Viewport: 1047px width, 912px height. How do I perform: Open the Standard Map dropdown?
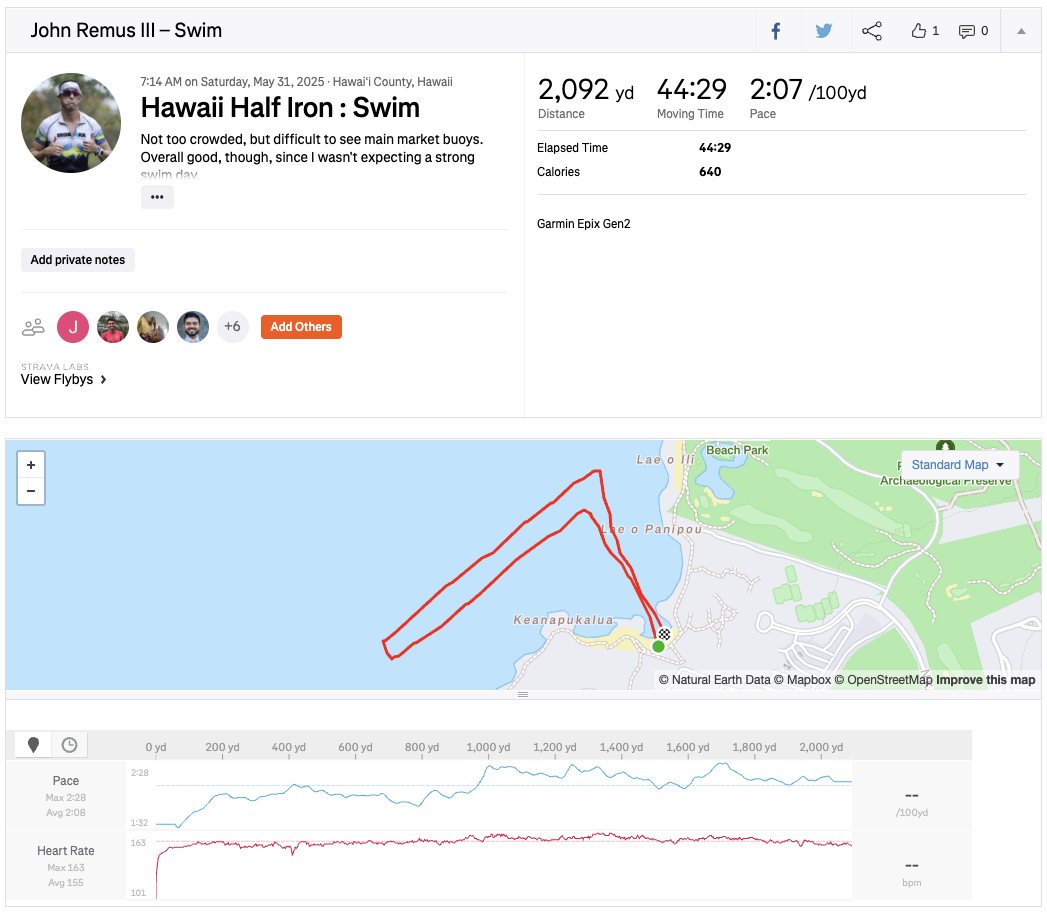(x=958, y=465)
